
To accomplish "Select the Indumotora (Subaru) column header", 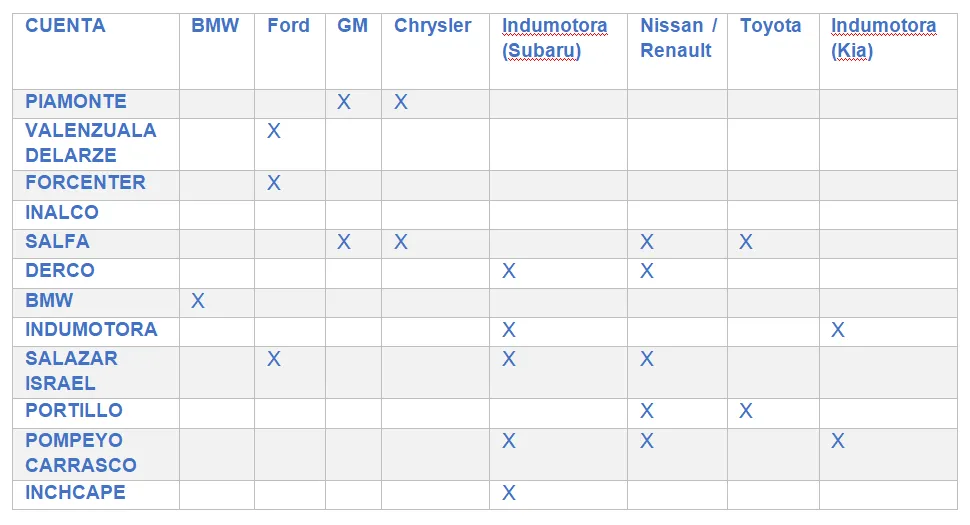I will [x=554, y=38].
